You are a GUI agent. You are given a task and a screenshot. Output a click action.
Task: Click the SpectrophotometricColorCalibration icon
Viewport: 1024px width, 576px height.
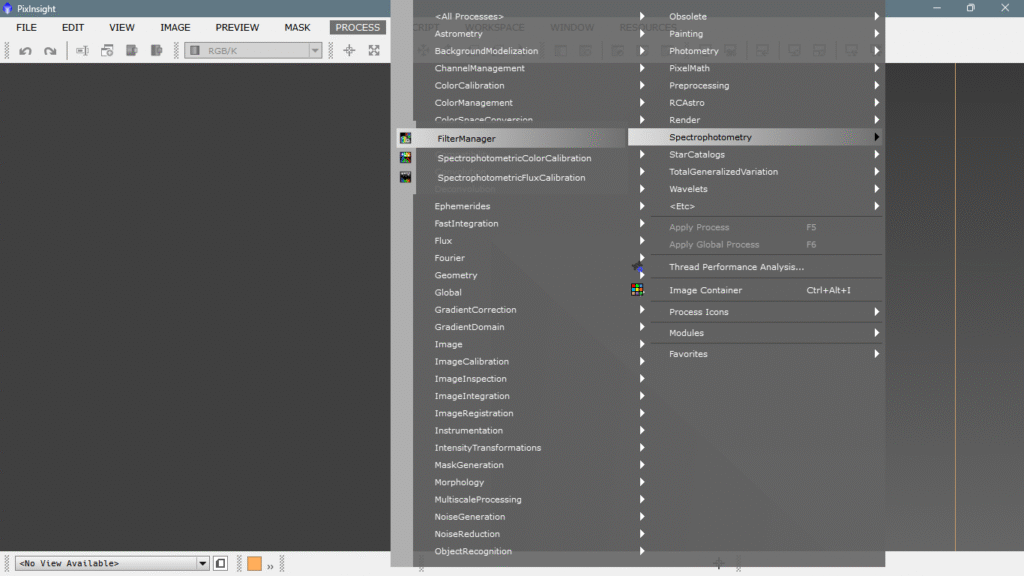tap(405, 158)
